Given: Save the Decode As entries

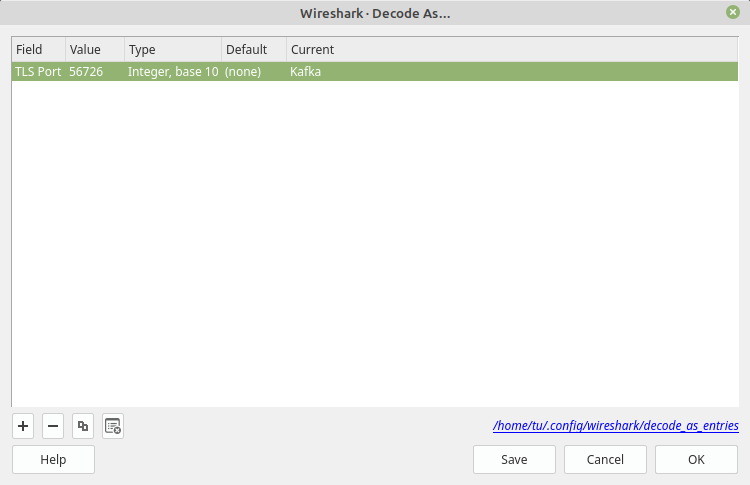Looking at the screenshot, I should (x=514, y=459).
